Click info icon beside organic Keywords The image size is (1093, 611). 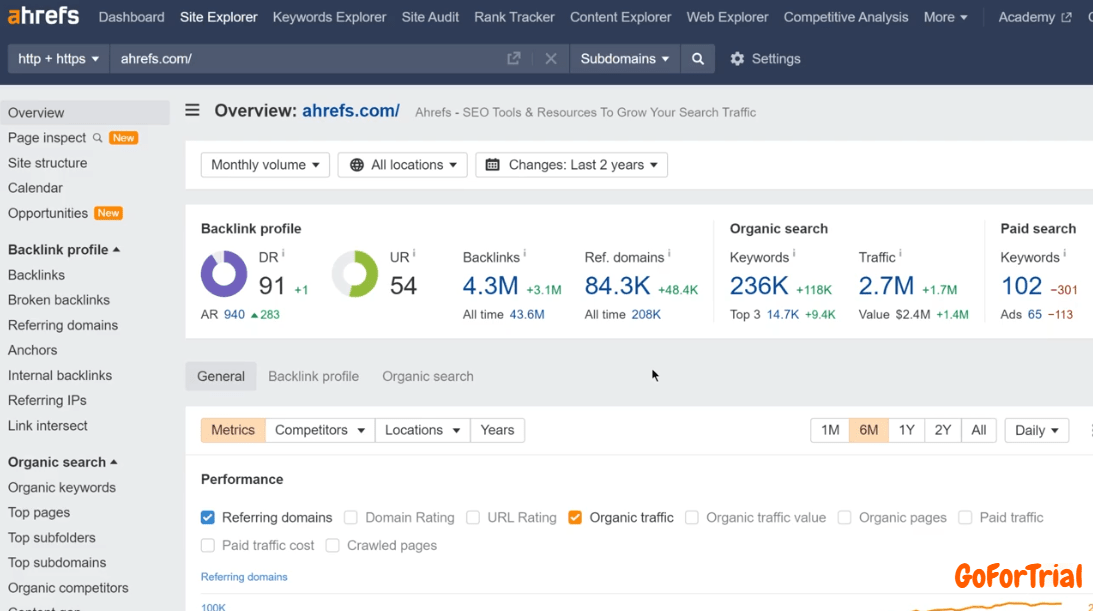[x=794, y=254]
